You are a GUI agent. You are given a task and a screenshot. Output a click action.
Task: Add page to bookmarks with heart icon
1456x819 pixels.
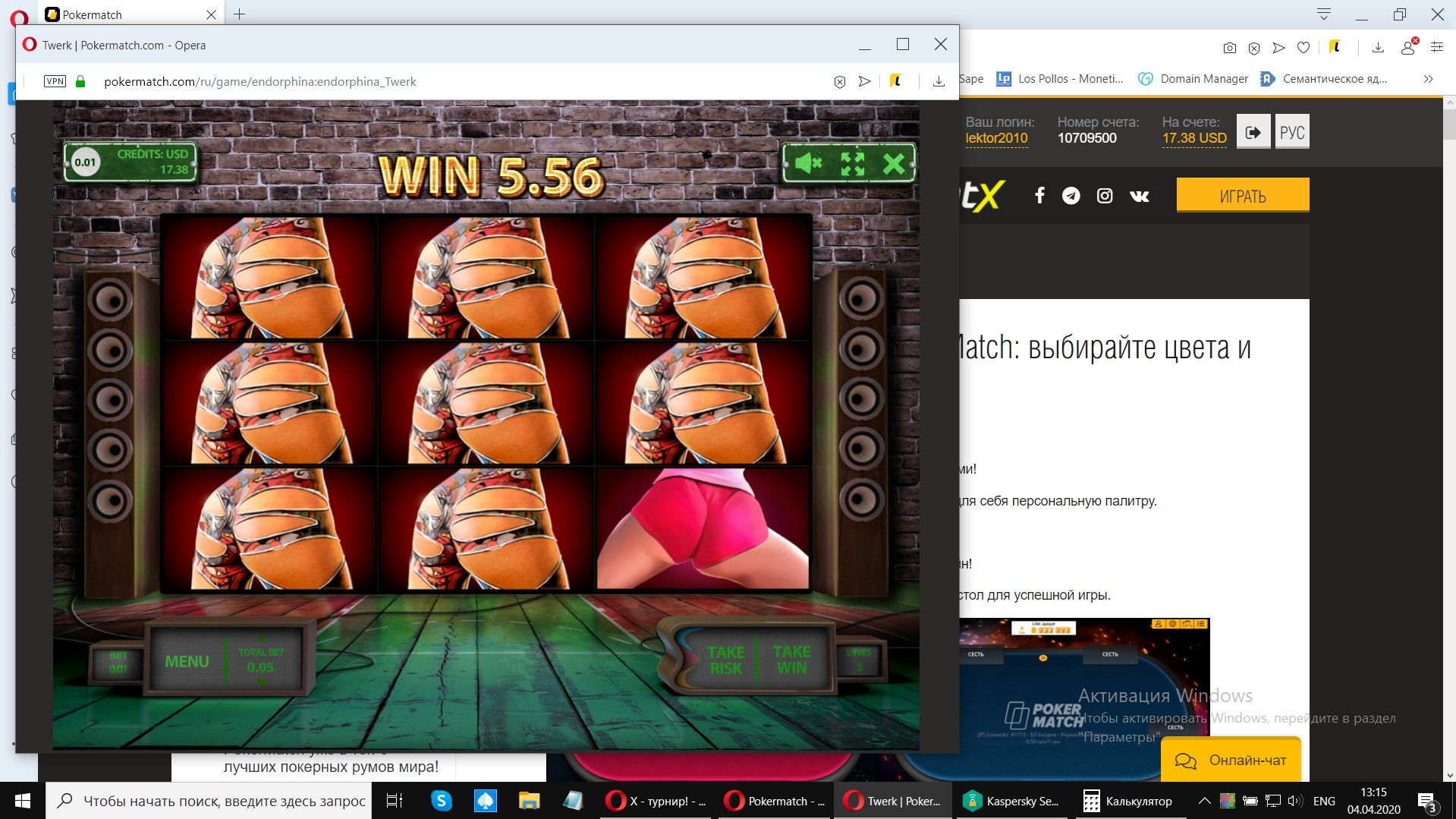(x=1303, y=48)
